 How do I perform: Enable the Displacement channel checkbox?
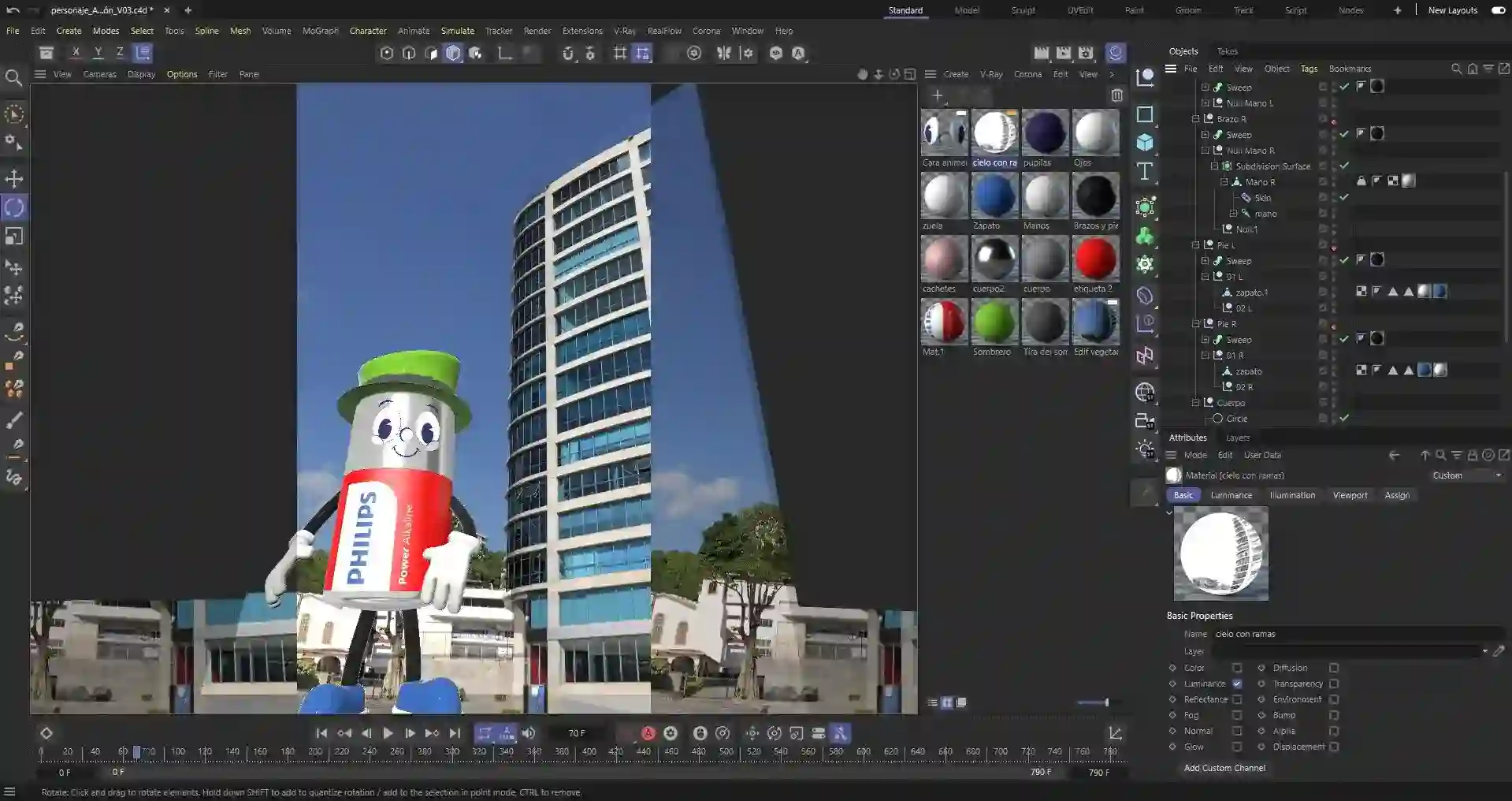click(1334, 747)
